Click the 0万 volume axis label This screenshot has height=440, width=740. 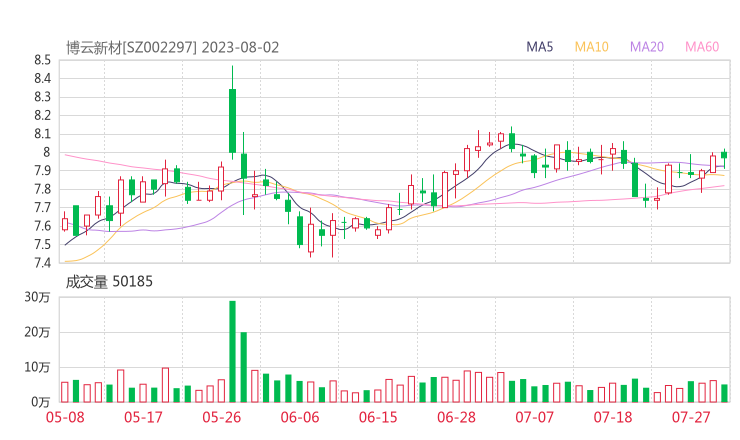(41, 402)
